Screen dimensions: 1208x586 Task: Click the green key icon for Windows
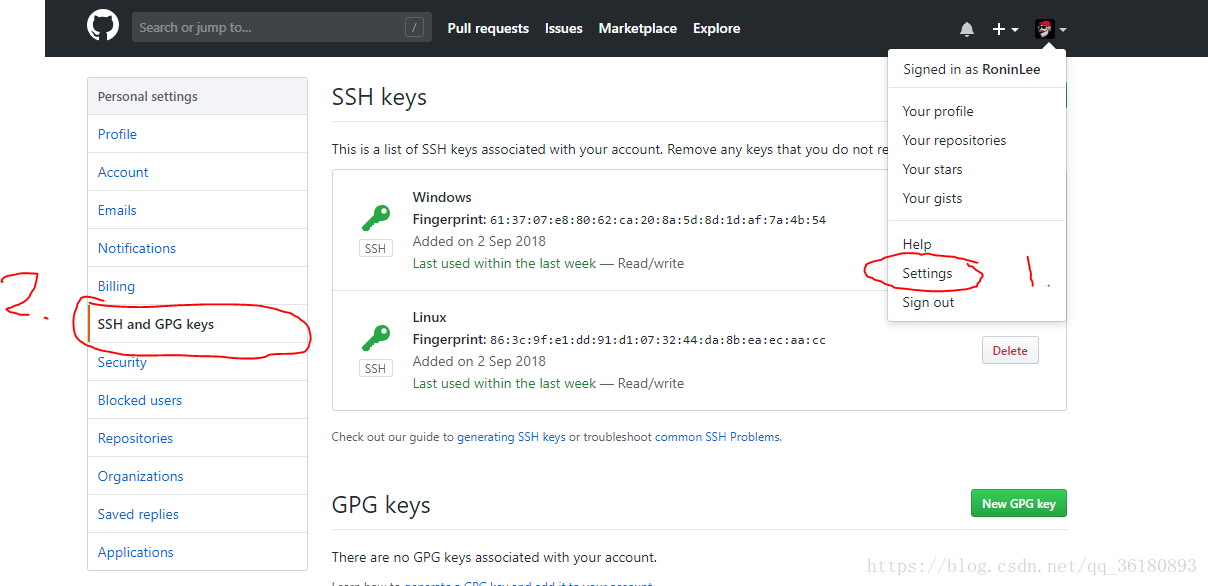tap(376, 218)
